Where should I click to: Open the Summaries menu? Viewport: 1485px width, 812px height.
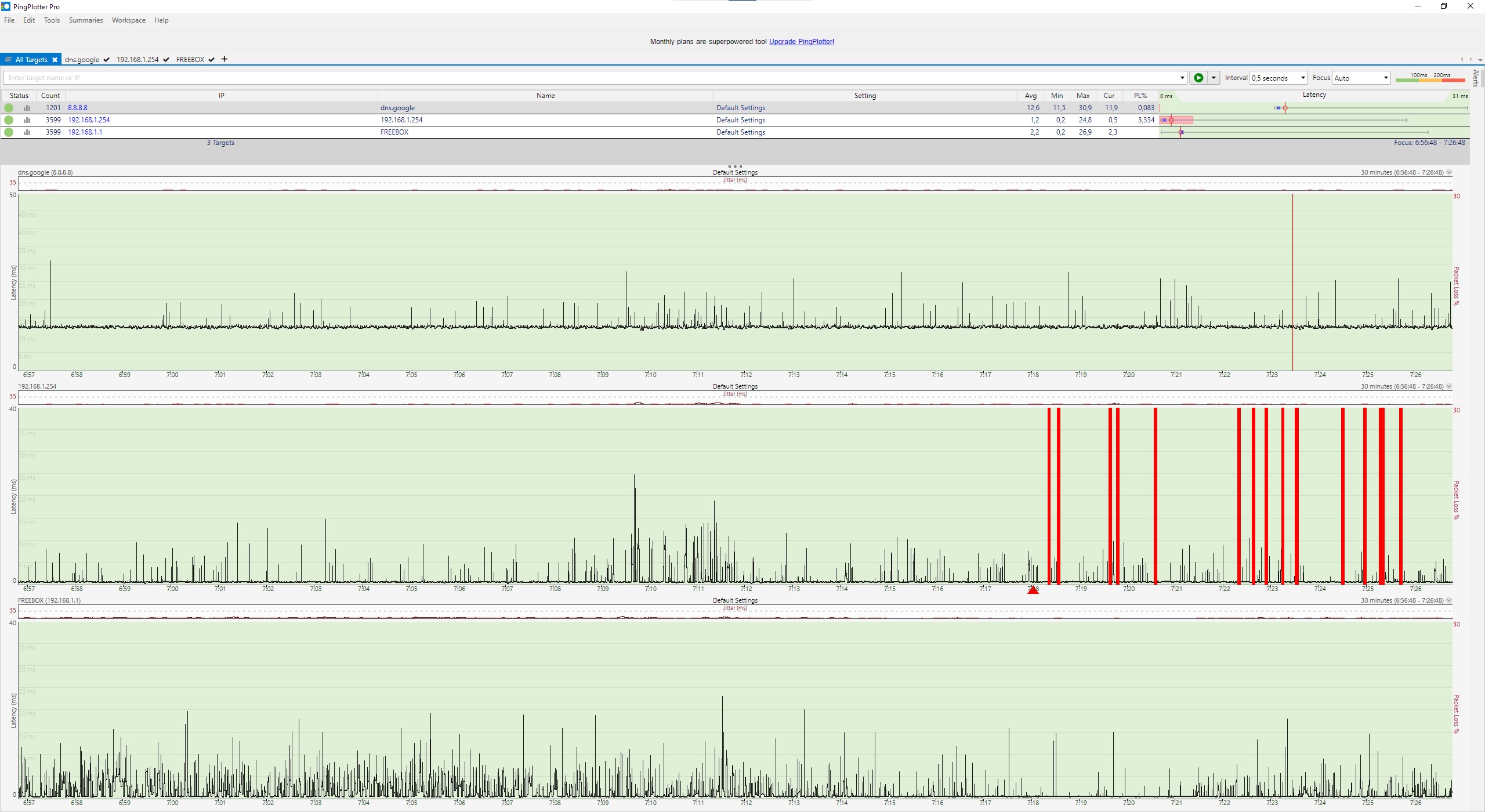85,20
